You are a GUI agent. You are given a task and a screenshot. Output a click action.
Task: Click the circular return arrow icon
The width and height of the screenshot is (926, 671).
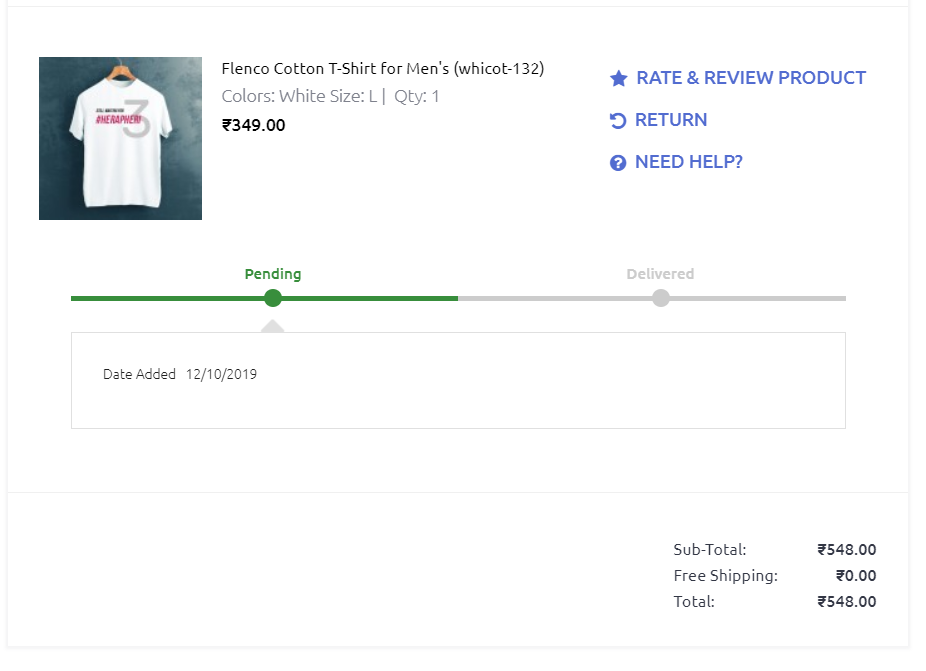(x=618, y=121)
